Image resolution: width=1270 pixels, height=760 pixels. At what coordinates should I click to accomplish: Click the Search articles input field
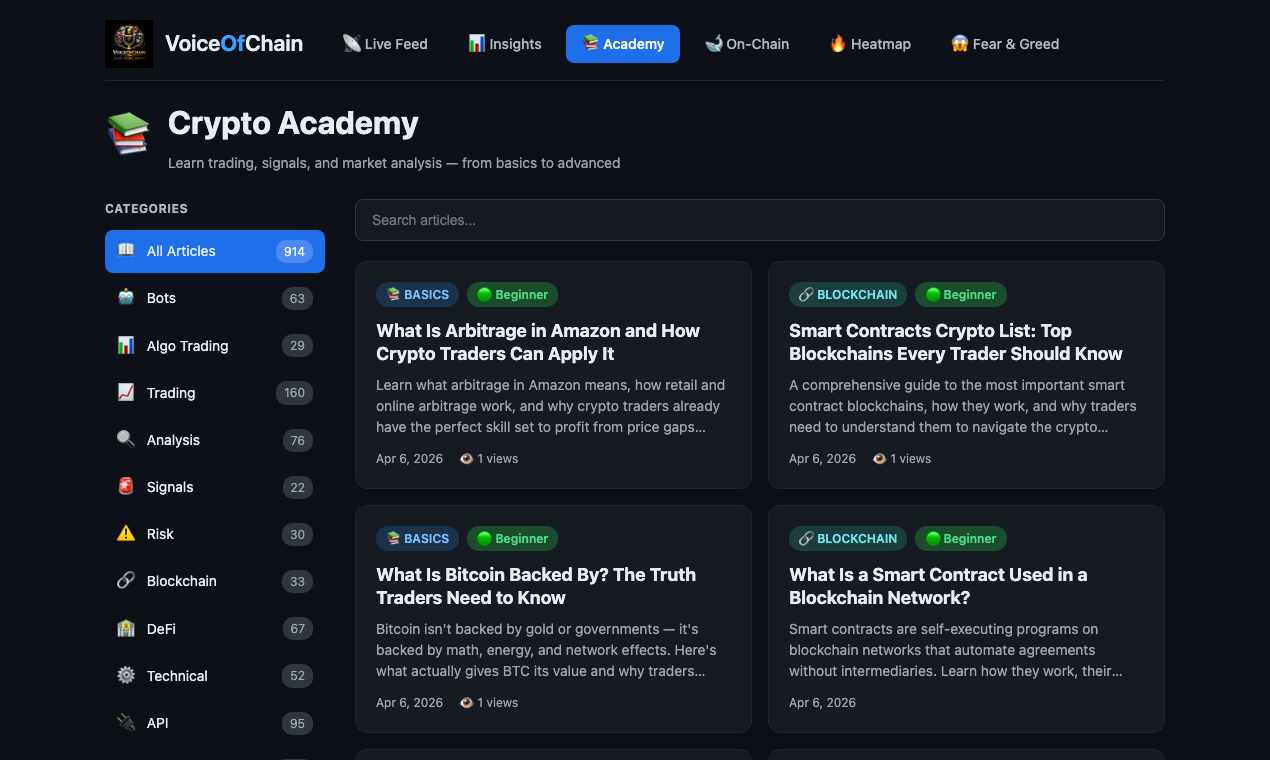coord(760,220)
